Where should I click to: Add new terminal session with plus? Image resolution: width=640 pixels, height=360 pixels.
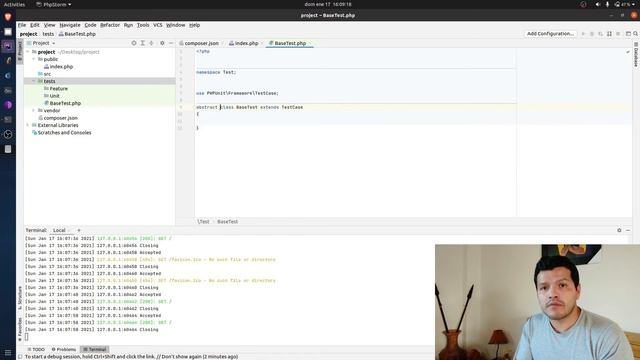pyautogui.click(x=79, y=230)
